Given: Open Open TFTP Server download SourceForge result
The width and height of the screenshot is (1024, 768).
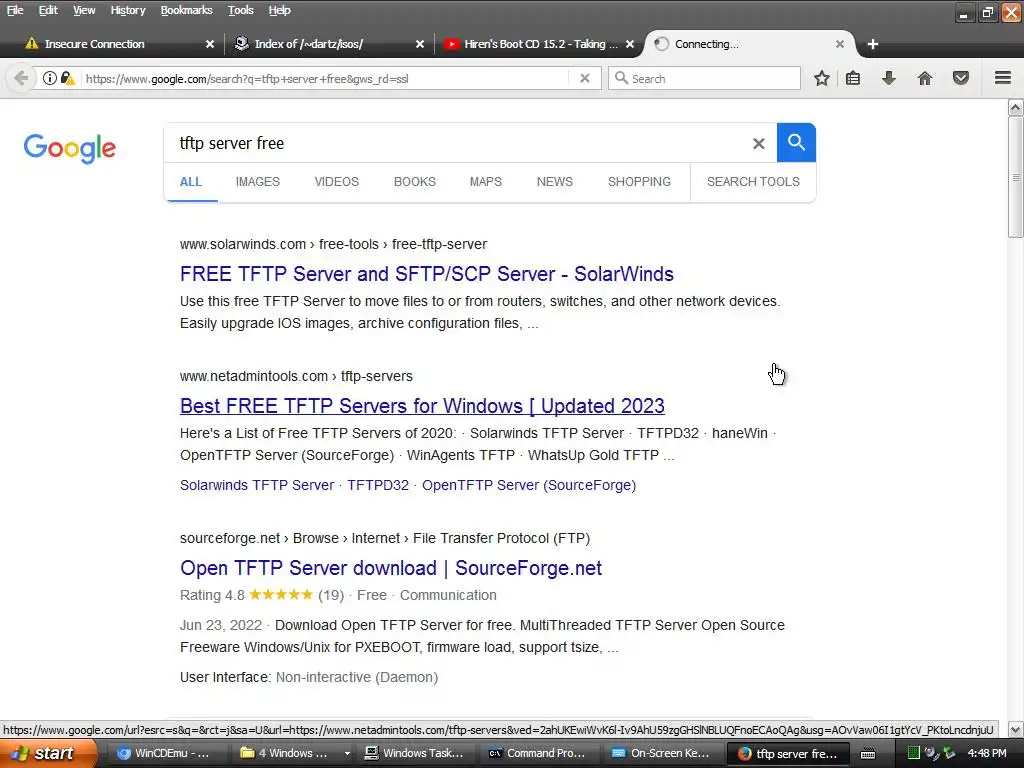Looking at the screenshot, I should (x=391, y=568).
